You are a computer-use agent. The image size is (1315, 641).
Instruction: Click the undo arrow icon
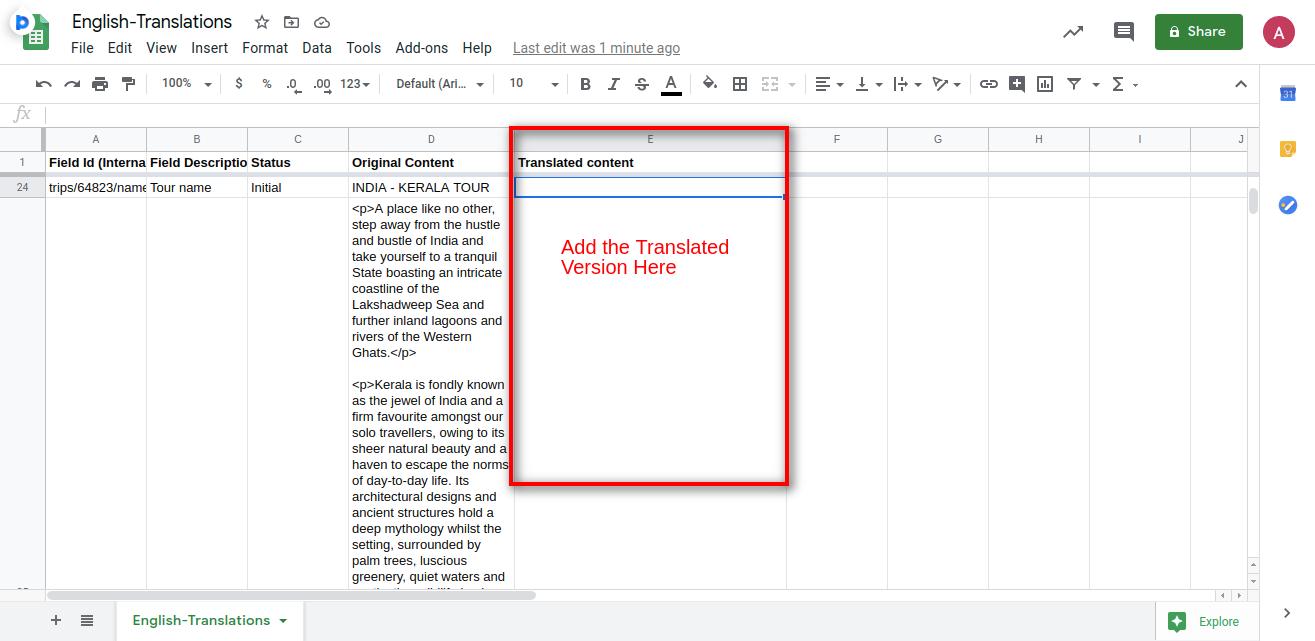pos(43,84)
